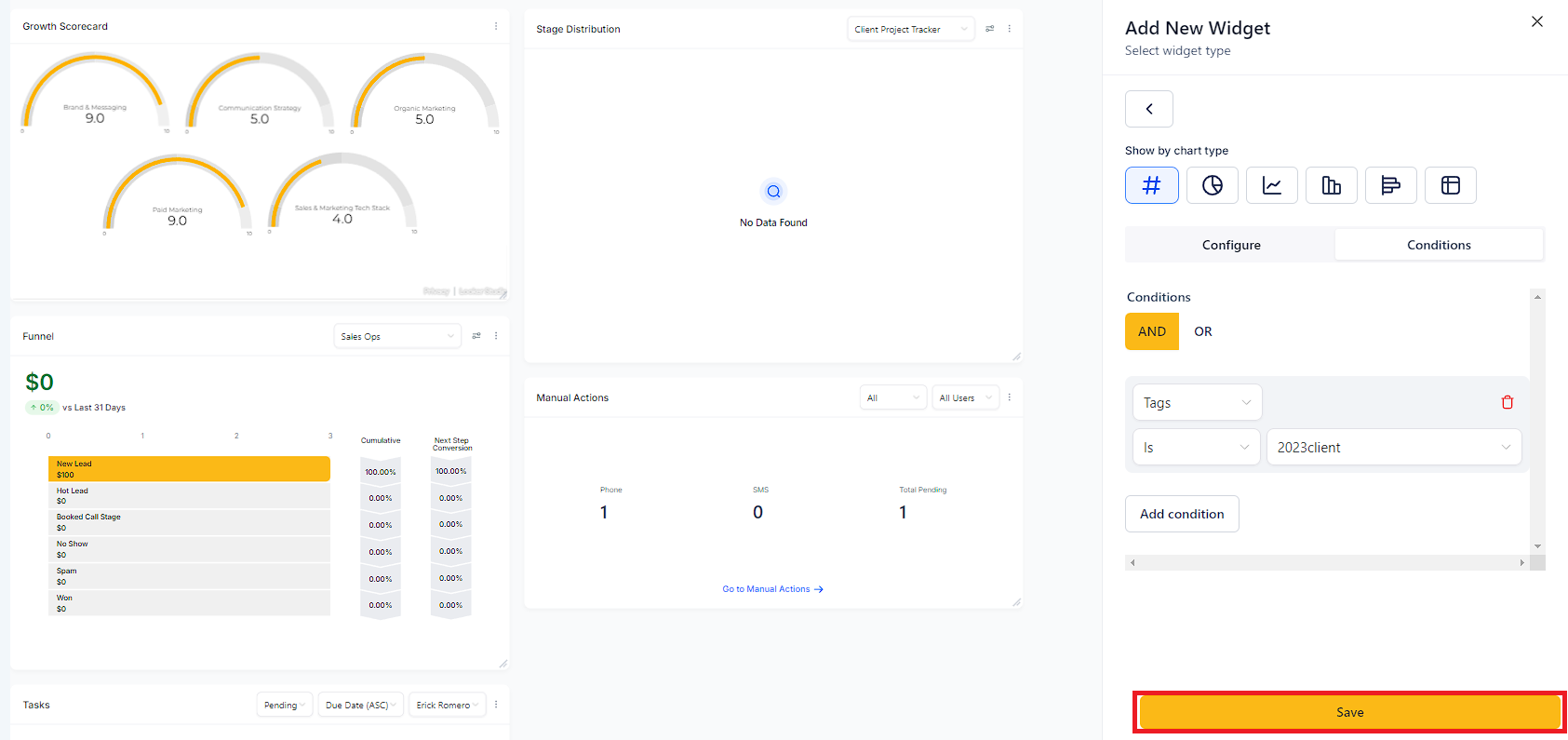Click the Hot Lead funnel row
Screen dimensions: 1568x740
(x=189, y=495)
